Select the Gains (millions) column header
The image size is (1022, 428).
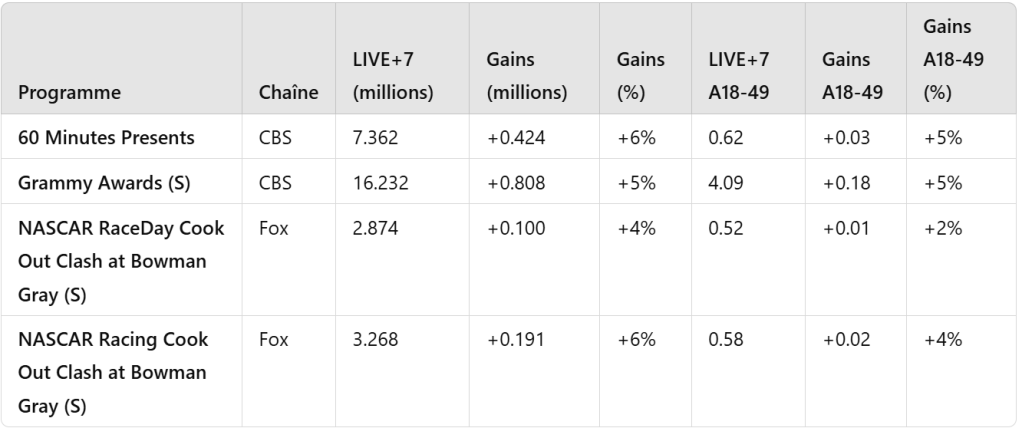pos(527,76)
